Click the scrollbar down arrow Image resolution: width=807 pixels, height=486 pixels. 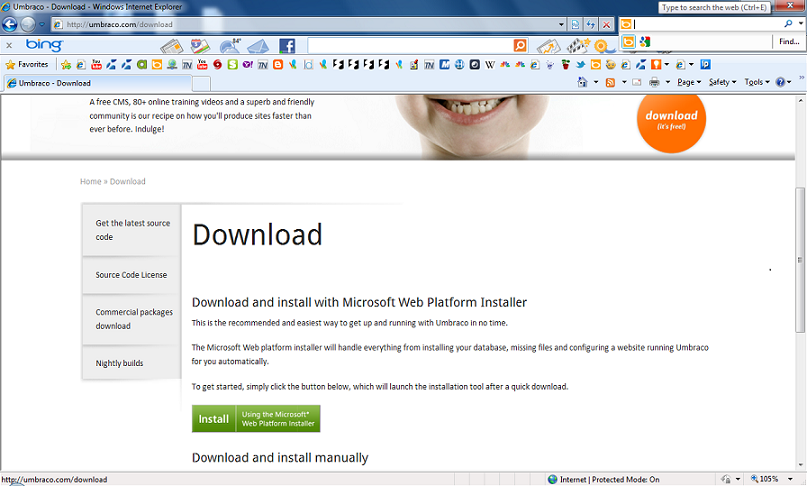tap(800, 465)
